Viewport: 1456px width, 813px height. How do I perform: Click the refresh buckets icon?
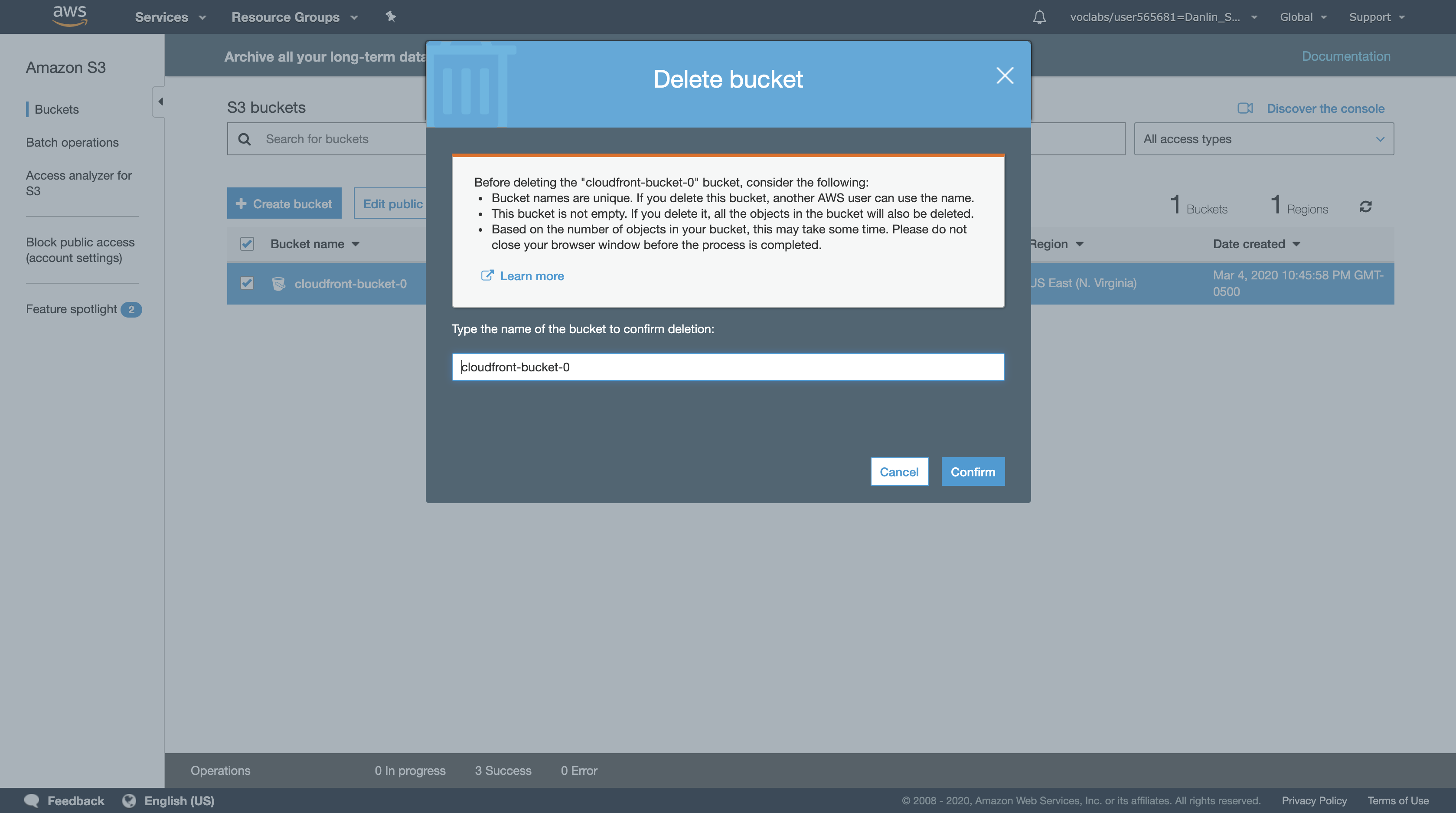[1365, 207]
